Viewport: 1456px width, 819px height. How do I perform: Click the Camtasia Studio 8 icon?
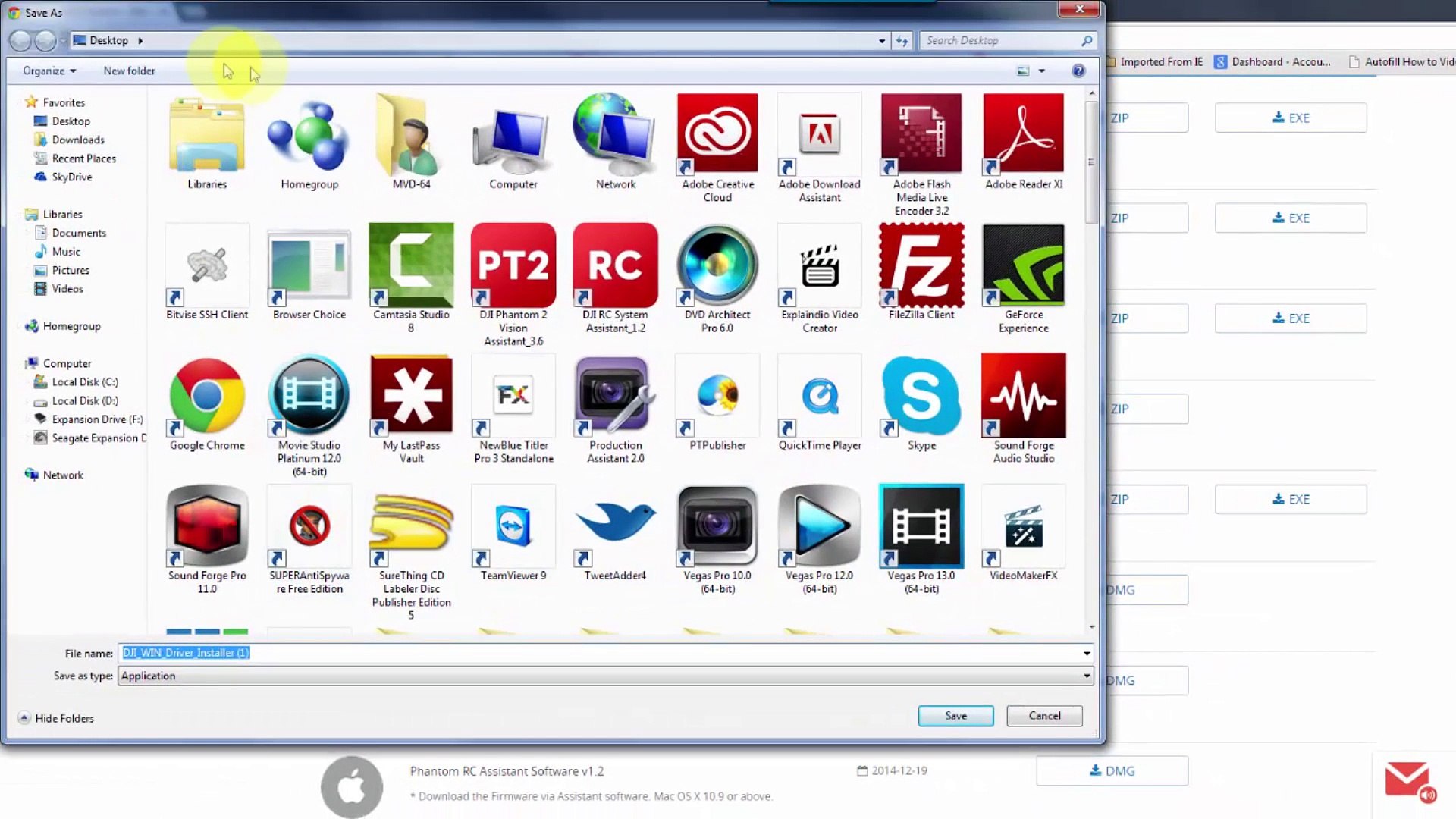tap(411, 265)
